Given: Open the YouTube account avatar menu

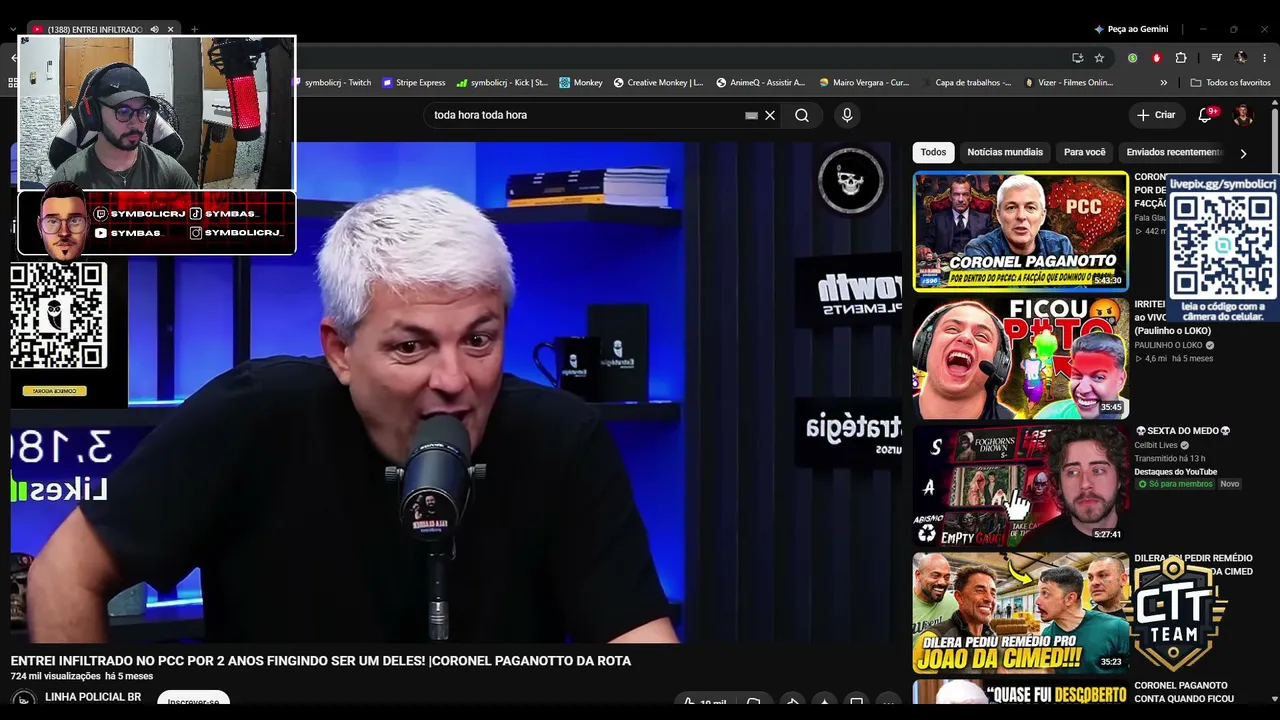Looking at the screenshot, I should pyautogui.click(x=1243, y=115).
